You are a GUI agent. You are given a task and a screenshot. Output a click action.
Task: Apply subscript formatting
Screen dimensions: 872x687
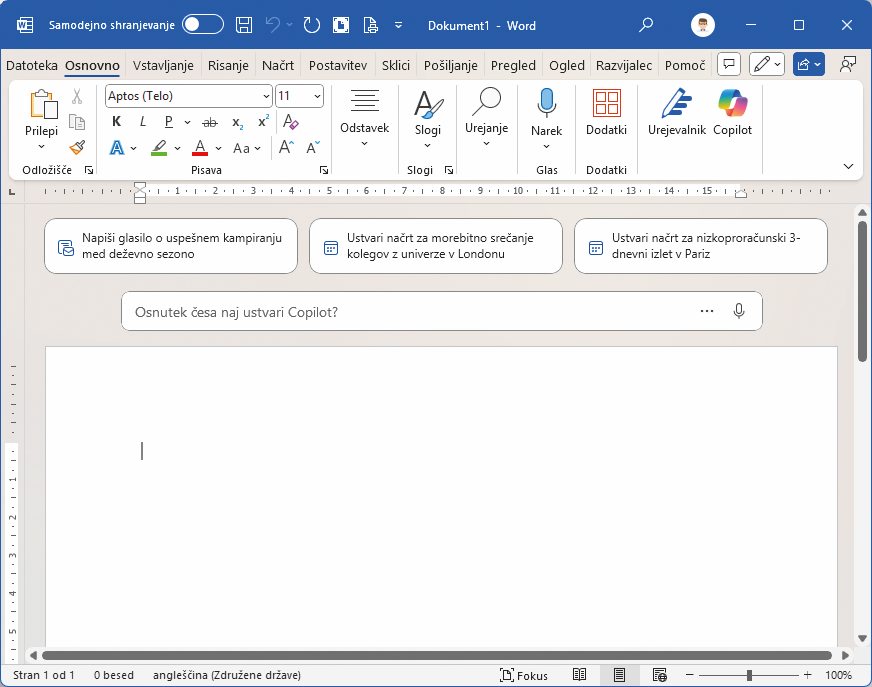[237, 122]
